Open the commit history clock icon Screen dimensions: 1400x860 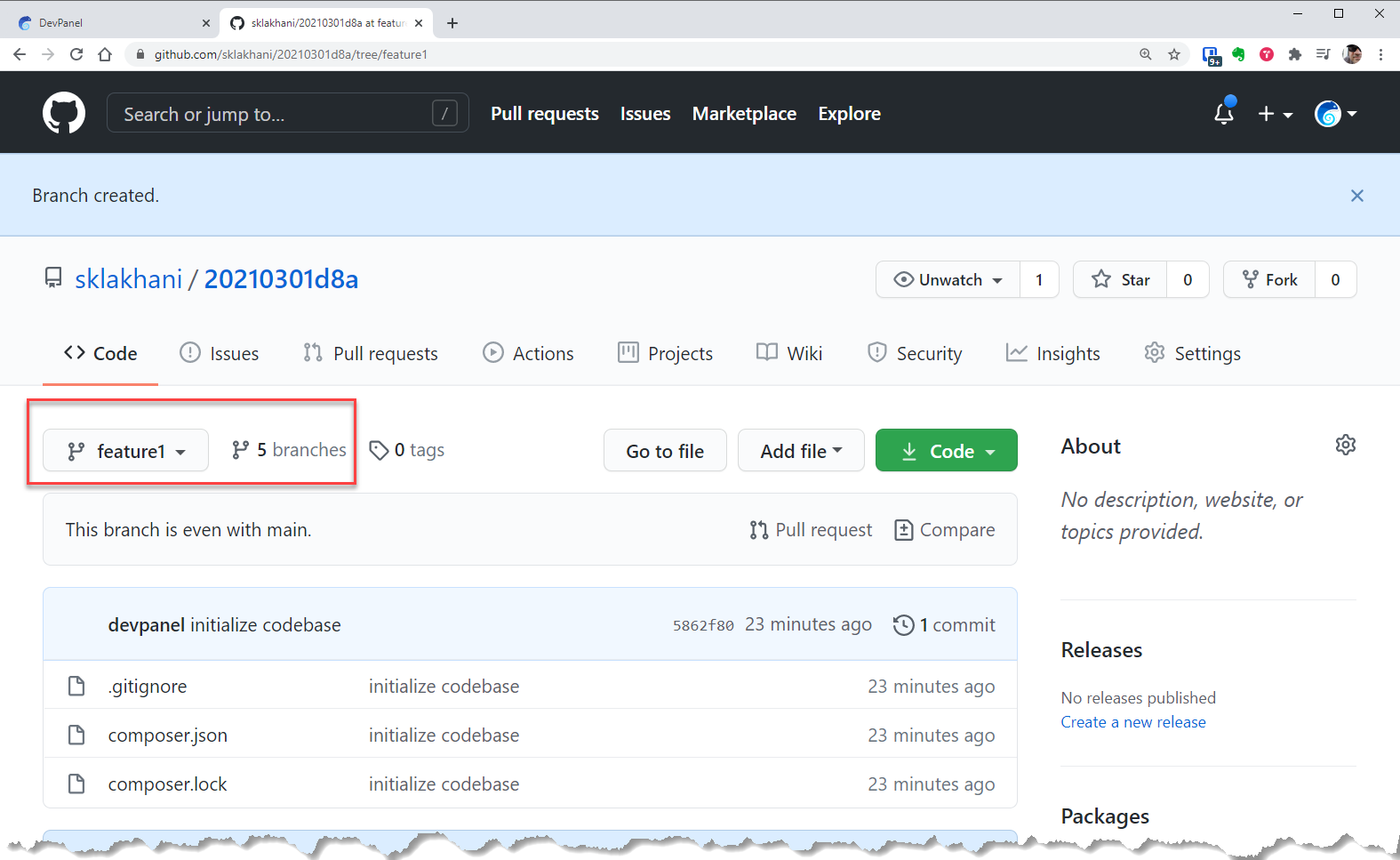tap(903, 625)
